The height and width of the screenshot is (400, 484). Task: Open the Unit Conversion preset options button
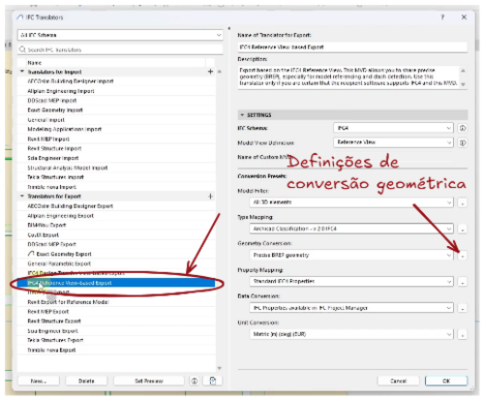tap(462, 334)
